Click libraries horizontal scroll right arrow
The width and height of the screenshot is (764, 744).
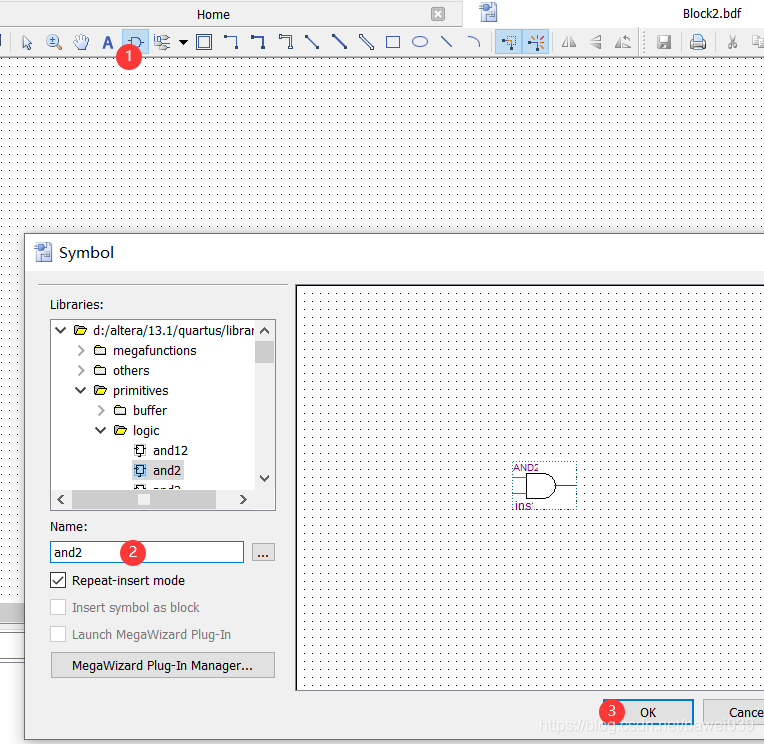click(243, 499)
